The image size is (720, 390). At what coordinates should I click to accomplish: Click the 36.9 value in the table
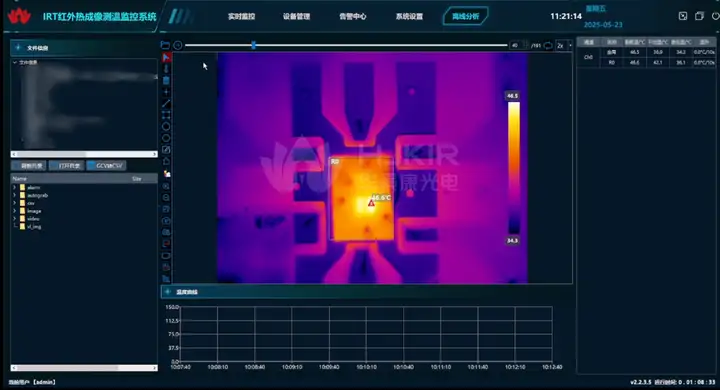pos(658,52)
